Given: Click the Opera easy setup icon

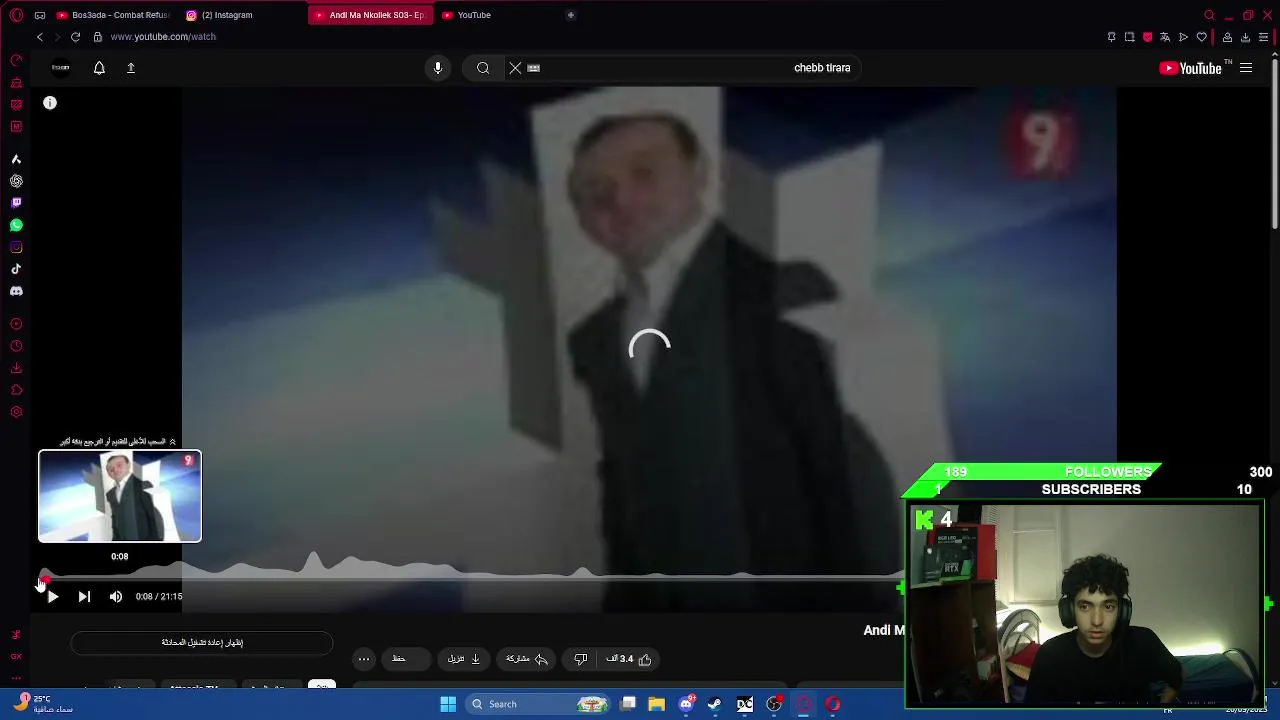Looking at the screenshot, I should [1263, 37].
